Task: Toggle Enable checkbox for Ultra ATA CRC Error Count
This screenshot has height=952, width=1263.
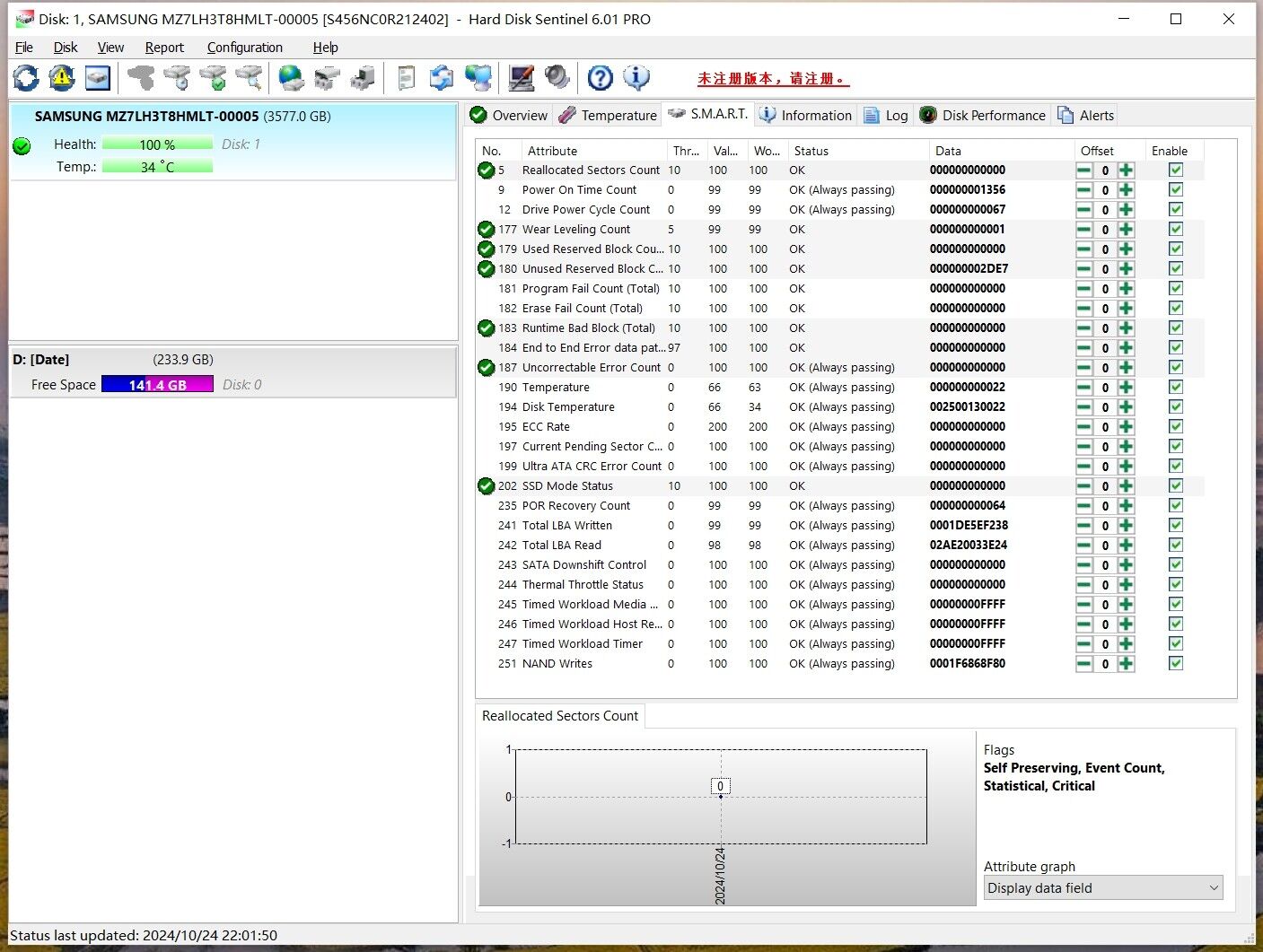Action: pos(1176,466)
